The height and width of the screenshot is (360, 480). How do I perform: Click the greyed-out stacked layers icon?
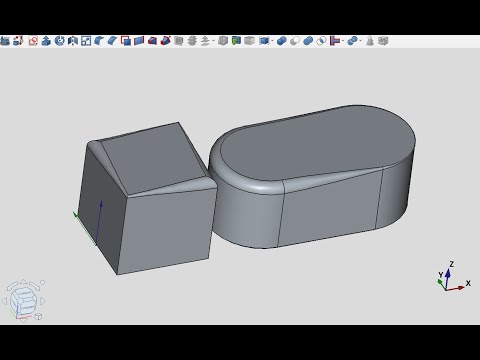(x=192, y=41)
